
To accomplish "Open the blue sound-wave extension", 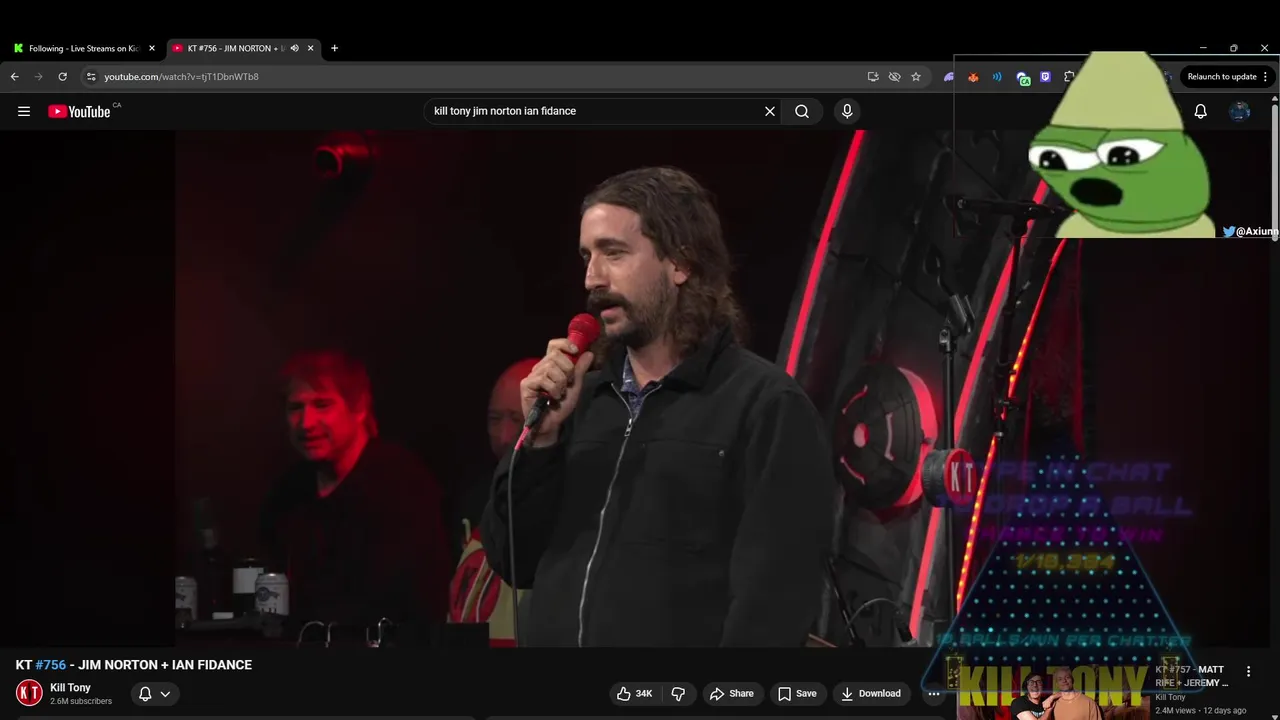I will pos(997,76).
